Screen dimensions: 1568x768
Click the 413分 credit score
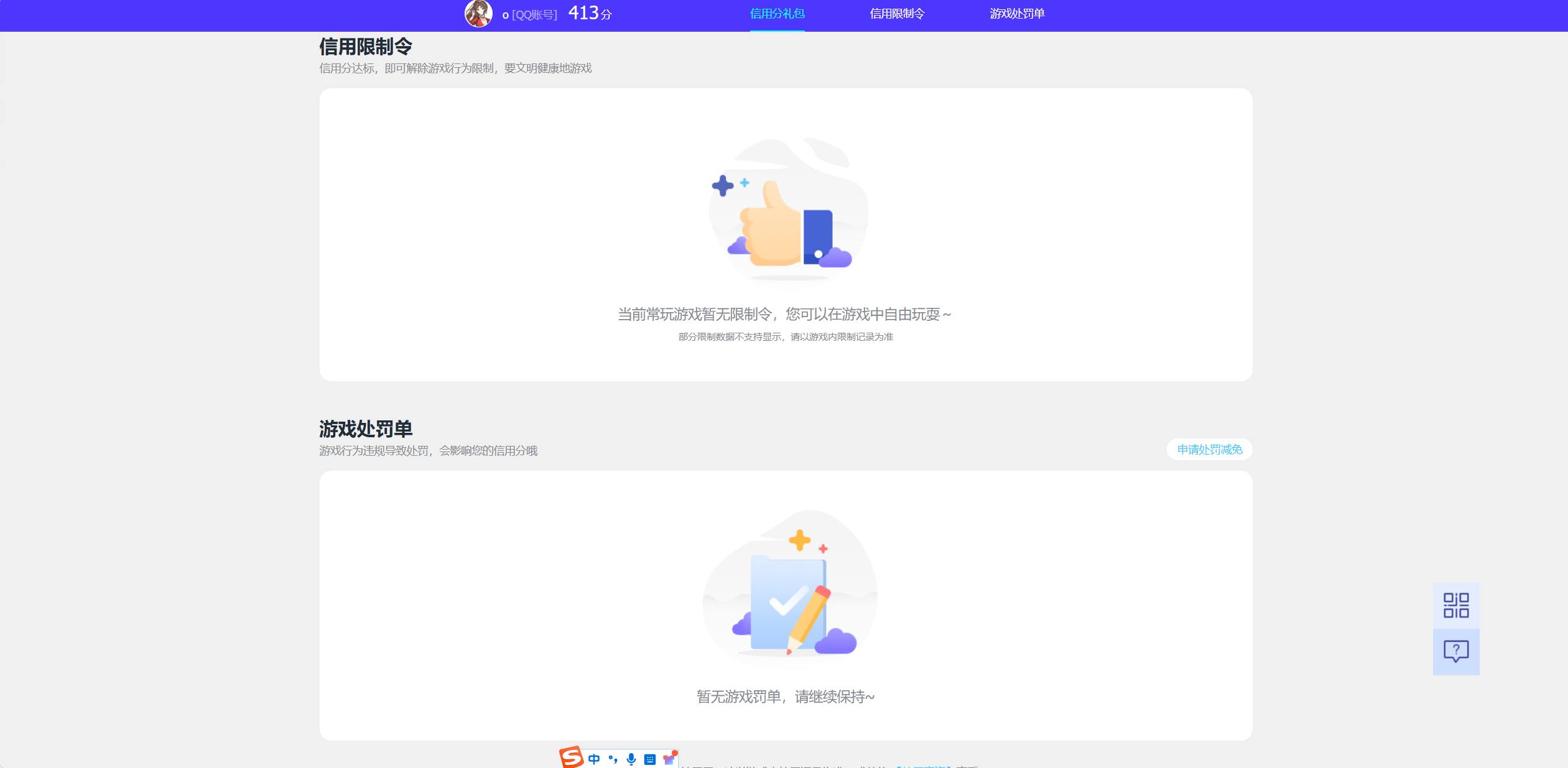click(x=590, y=13)
